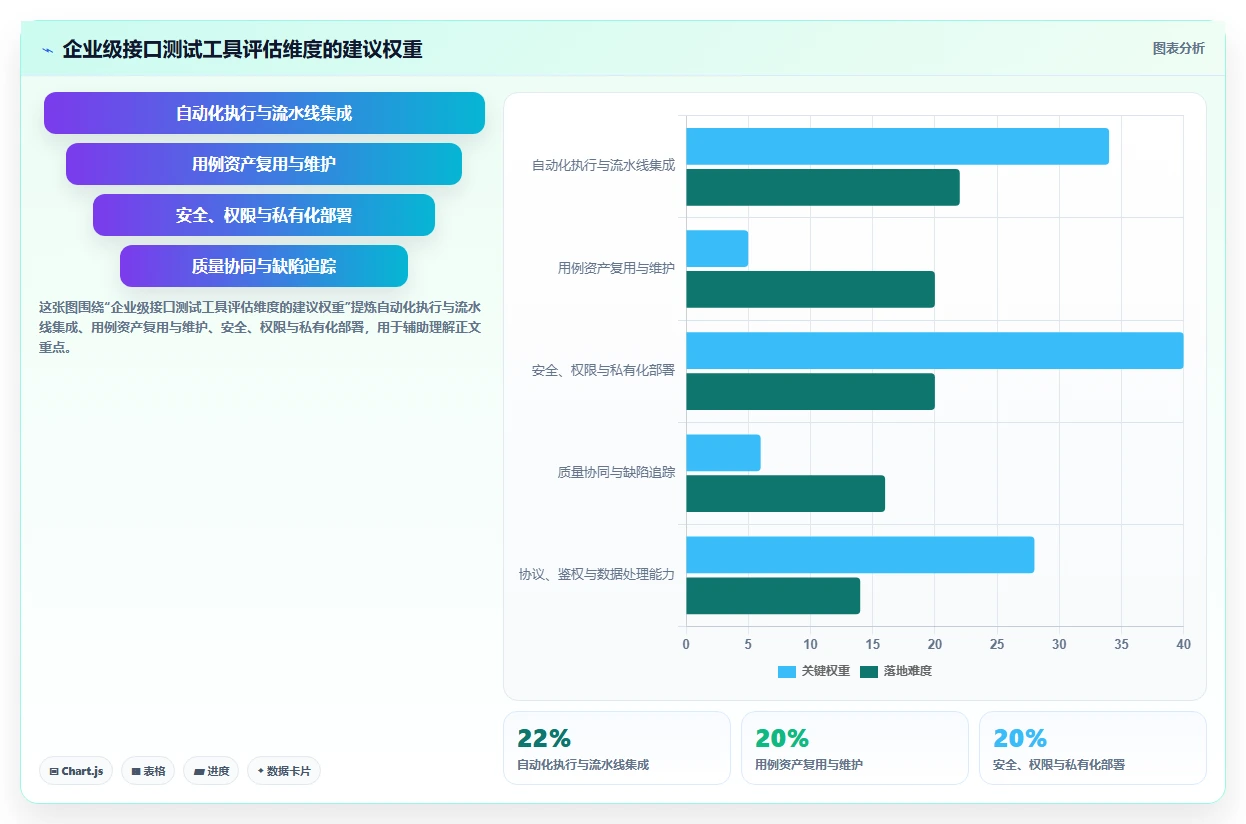The image size is (1246, 824).
Task: Select the 安全、权限与私有化部署 funnel pill
Action: coord(264,215)
